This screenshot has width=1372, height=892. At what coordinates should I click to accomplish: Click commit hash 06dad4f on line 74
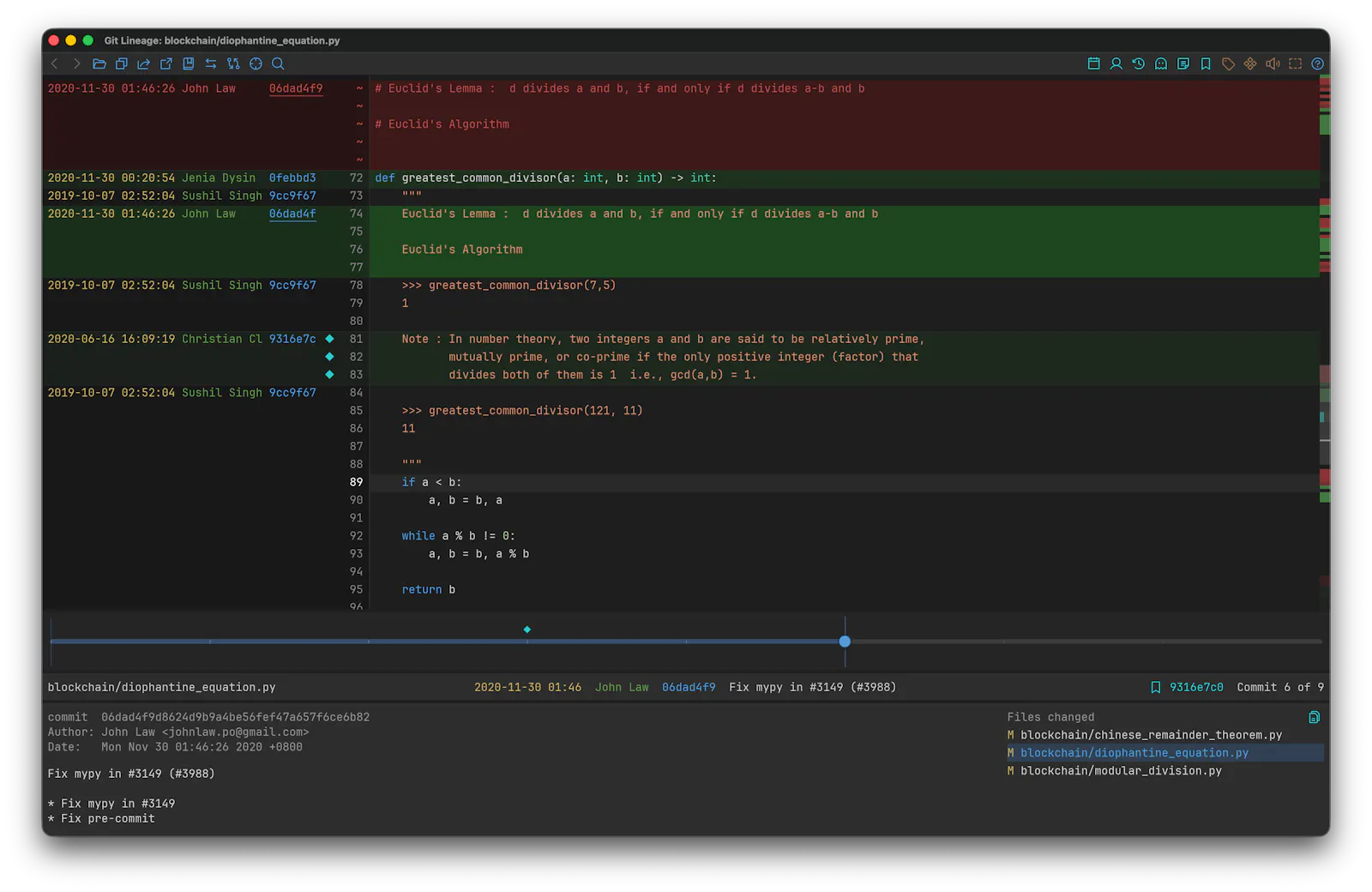pos(292,214)
